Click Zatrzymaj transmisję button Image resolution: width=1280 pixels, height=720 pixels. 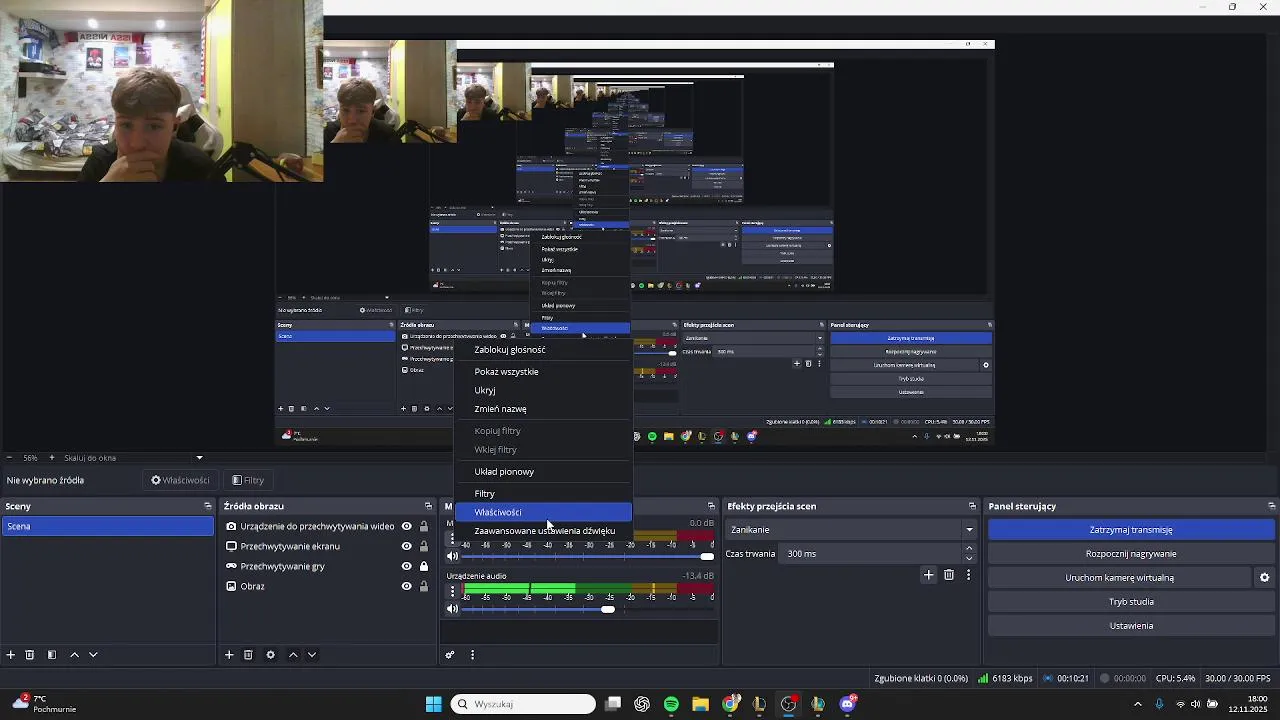(1131, 530)
